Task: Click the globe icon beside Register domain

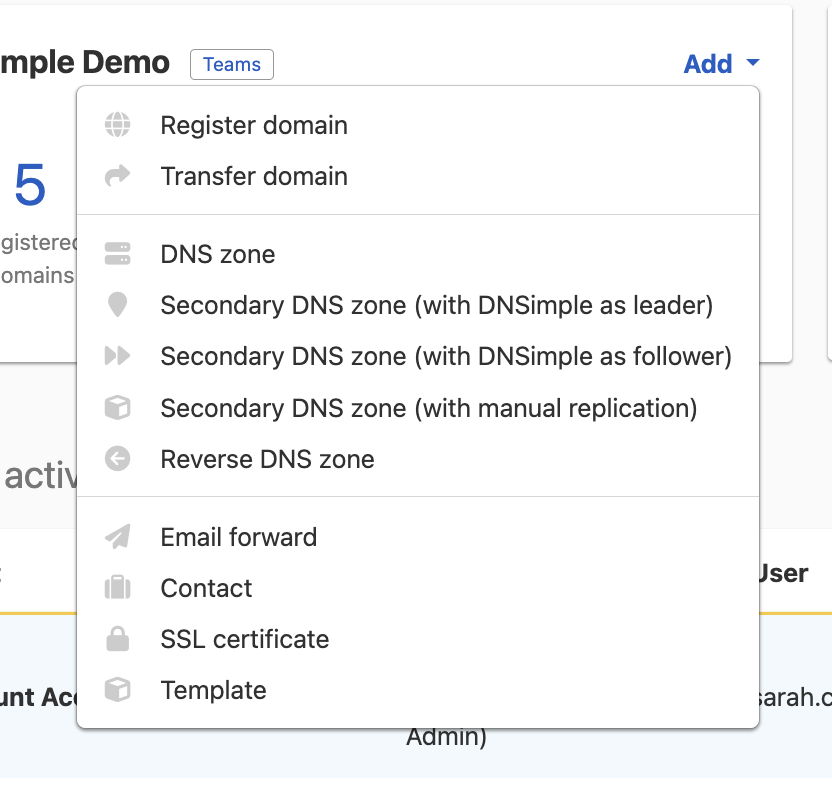Action: tap(120, 125)
